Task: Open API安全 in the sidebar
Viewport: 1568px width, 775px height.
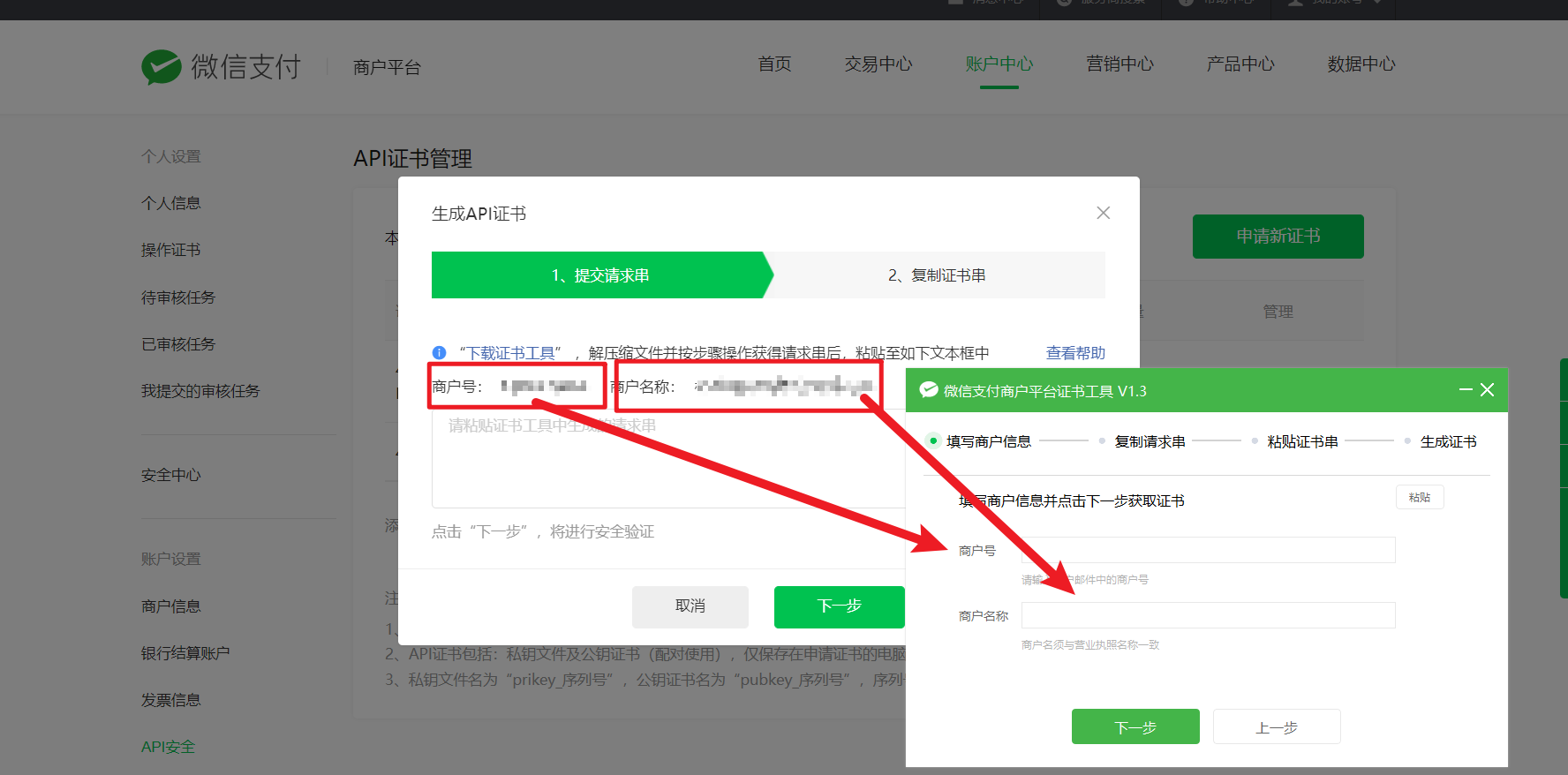Action: coord(168,747)
